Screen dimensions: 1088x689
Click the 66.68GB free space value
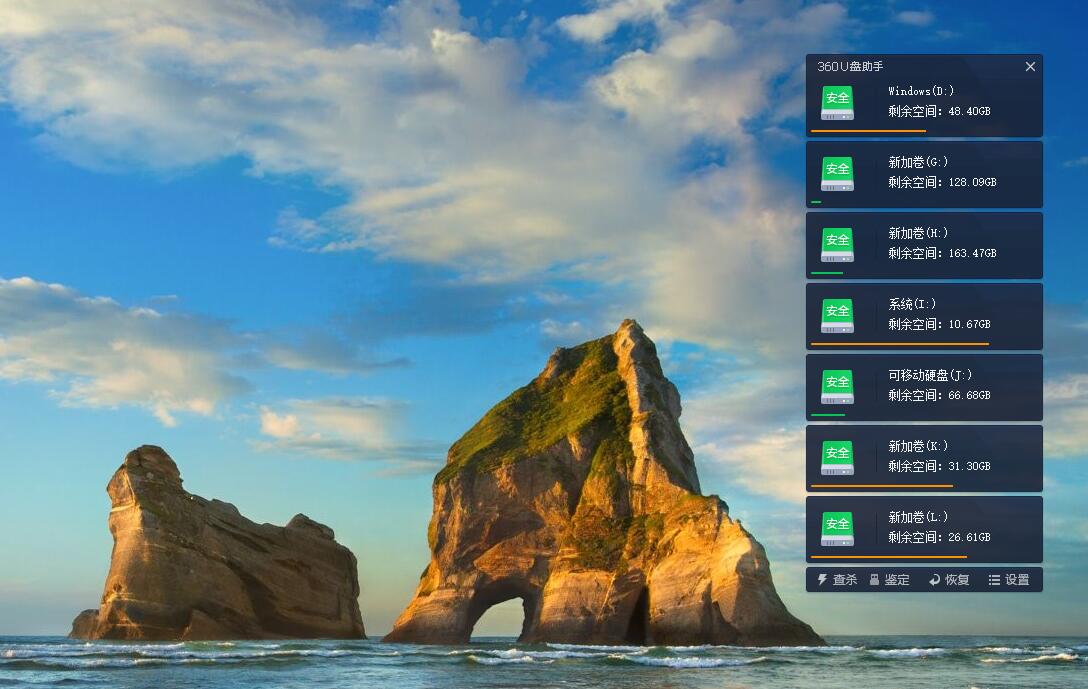click(x=969, y=395)
